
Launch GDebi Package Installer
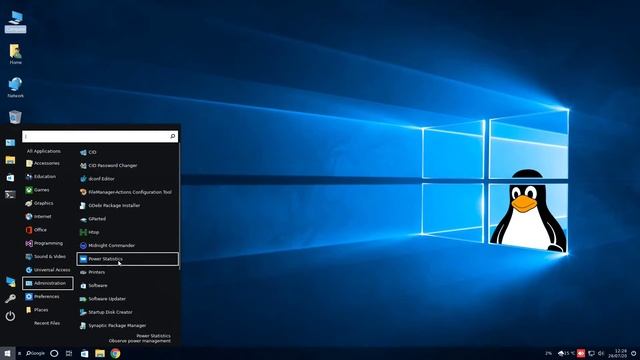pyautogui.click(x=110, y=206)
